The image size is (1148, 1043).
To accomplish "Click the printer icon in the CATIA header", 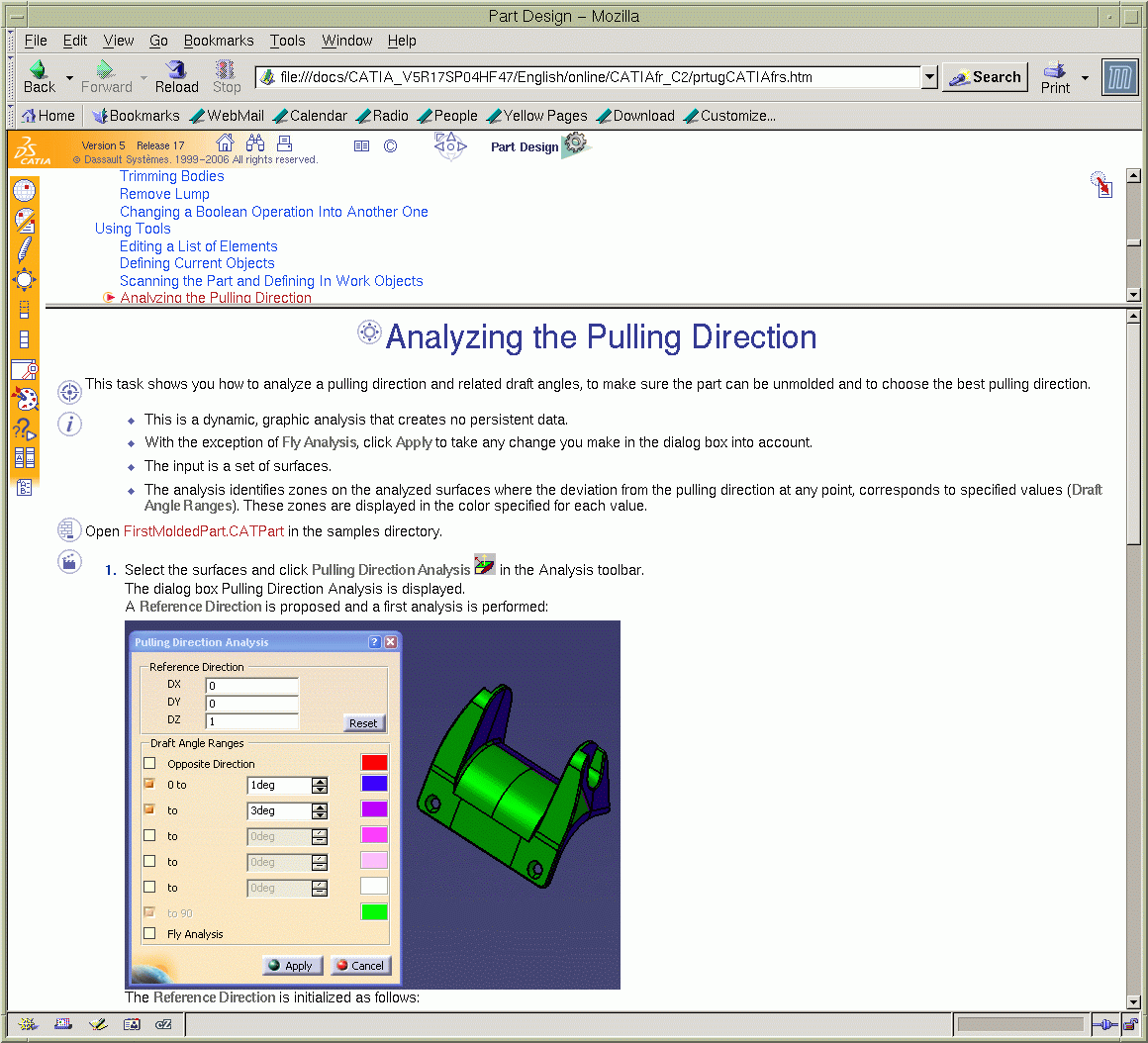I will pyautogui.click(x=285, y=142).
